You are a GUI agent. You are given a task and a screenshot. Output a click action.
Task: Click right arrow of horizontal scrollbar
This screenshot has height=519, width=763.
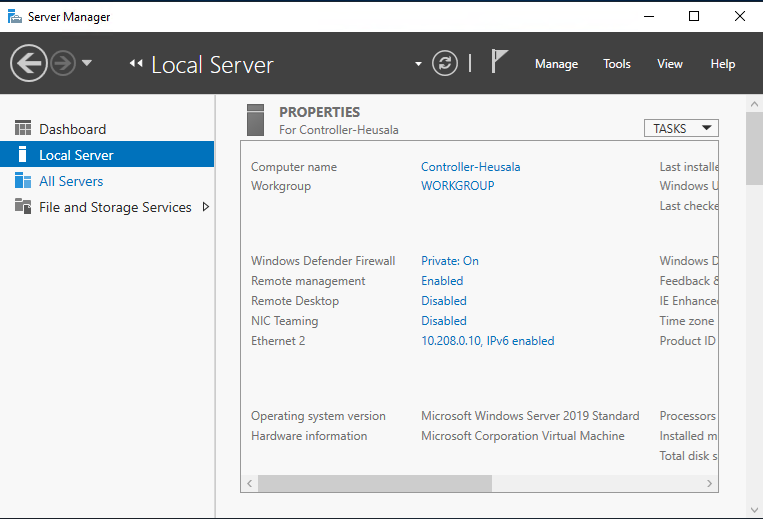709,483
